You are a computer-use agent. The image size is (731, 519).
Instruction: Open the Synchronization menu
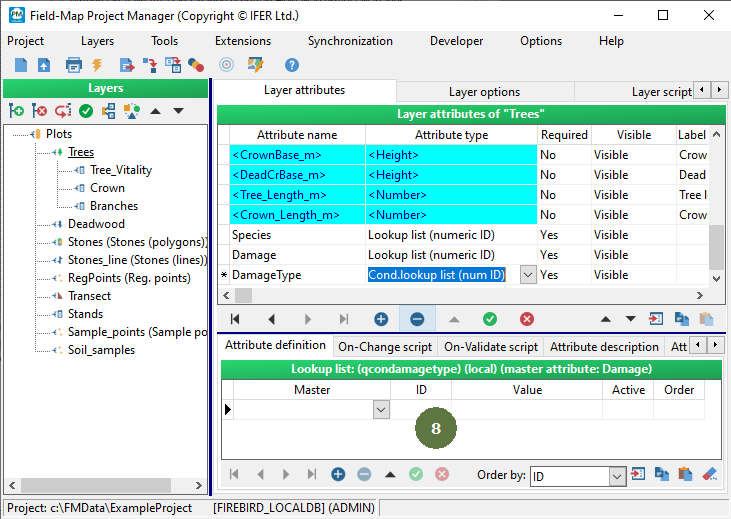tap(350, 41)
